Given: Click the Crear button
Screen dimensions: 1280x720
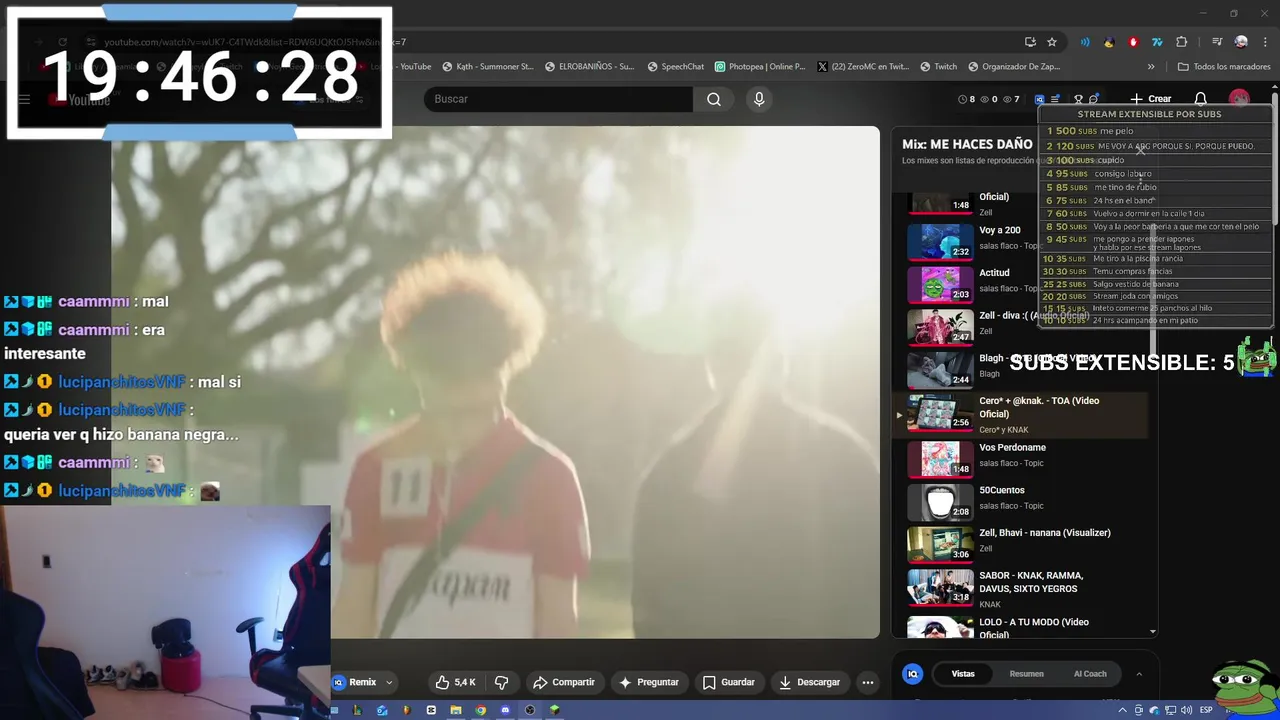Looking at the screenshot, I should 1151,99.
